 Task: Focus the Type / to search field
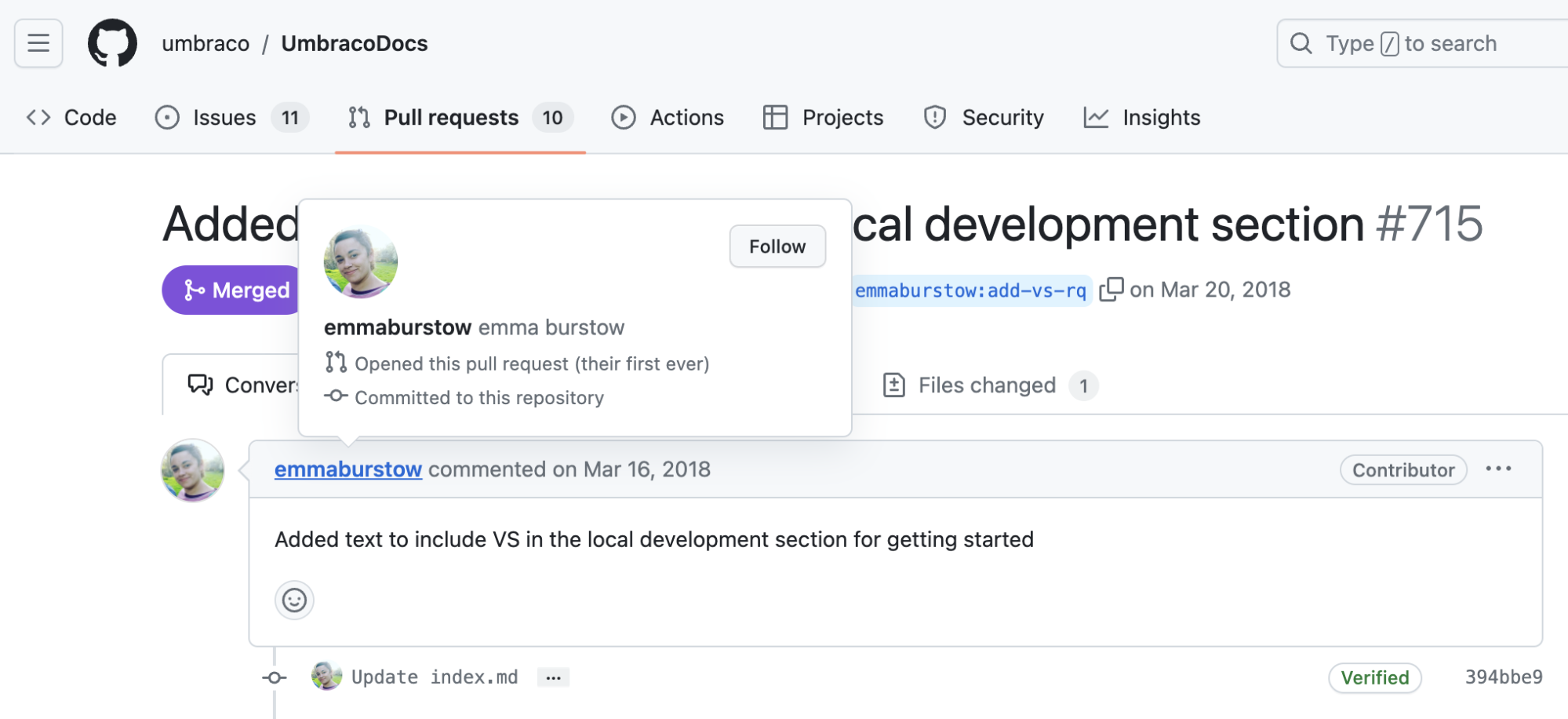point(1422,43)
